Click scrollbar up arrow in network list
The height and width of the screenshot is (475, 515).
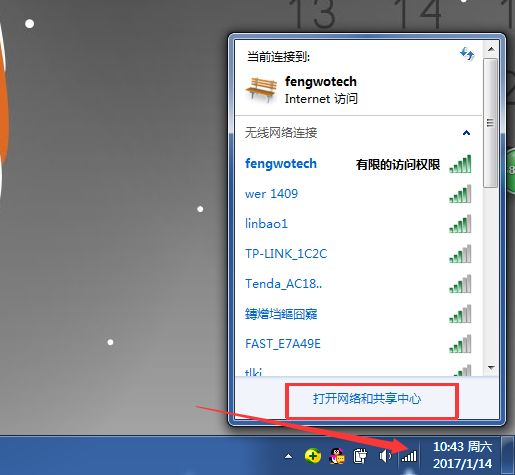pyautogui.click(x=491, y=49)
